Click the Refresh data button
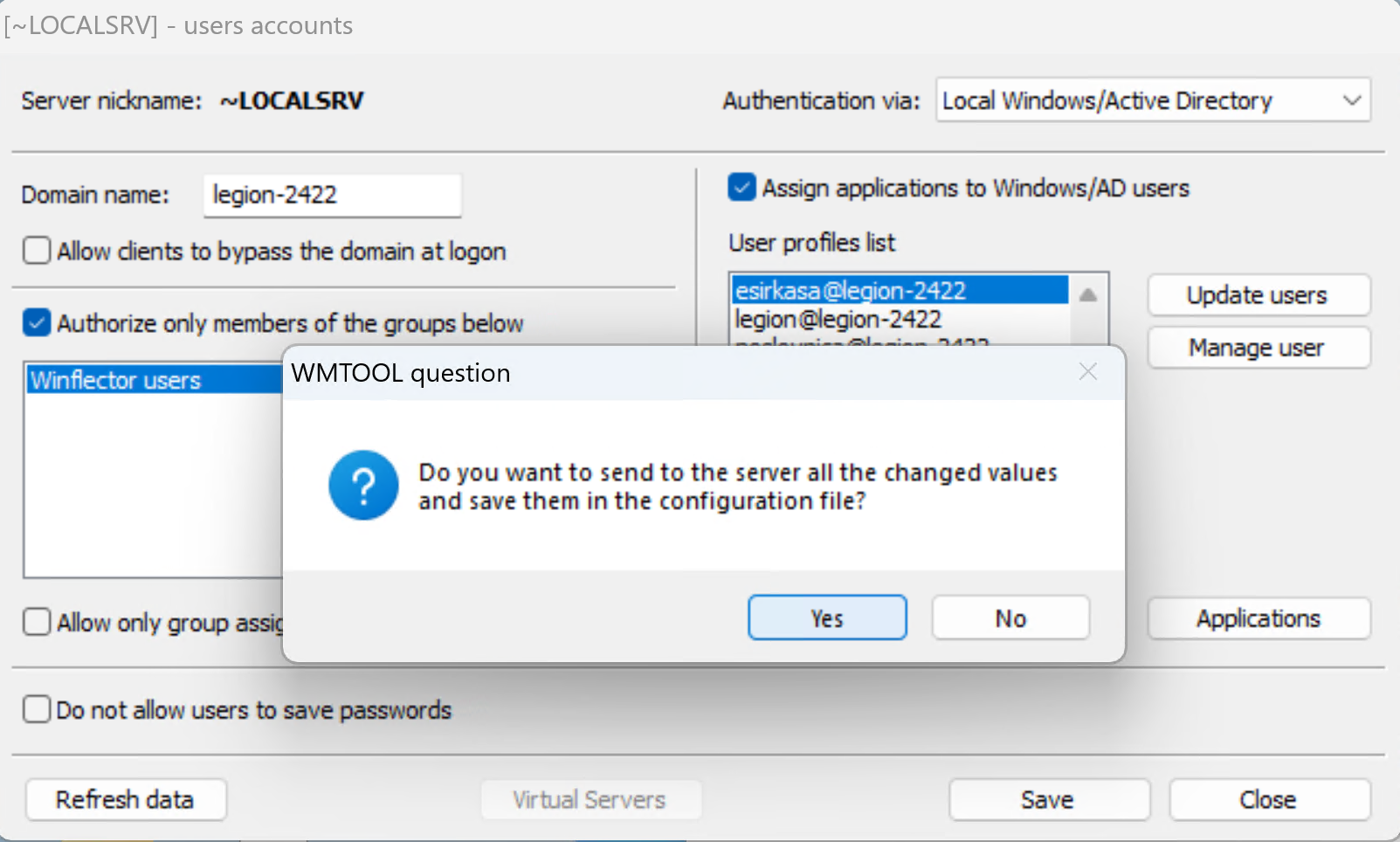 point(125,799)
